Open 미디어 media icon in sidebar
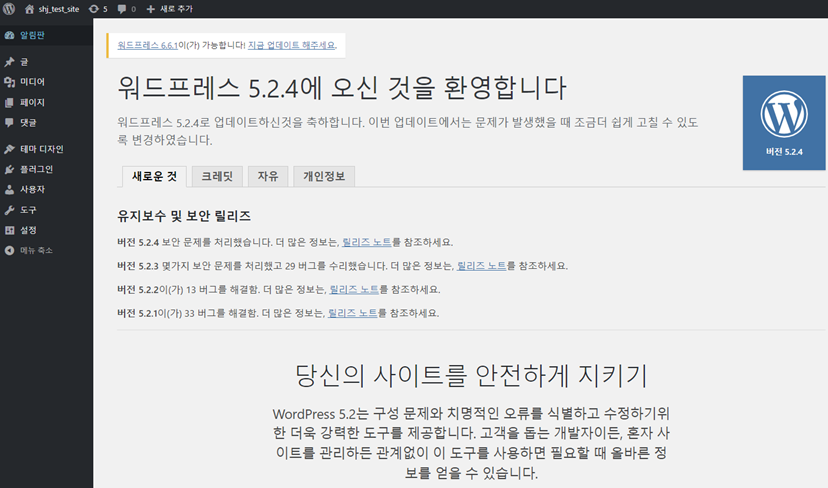The image size is (828, 488). pyautogui.click(x=10, y=82)
